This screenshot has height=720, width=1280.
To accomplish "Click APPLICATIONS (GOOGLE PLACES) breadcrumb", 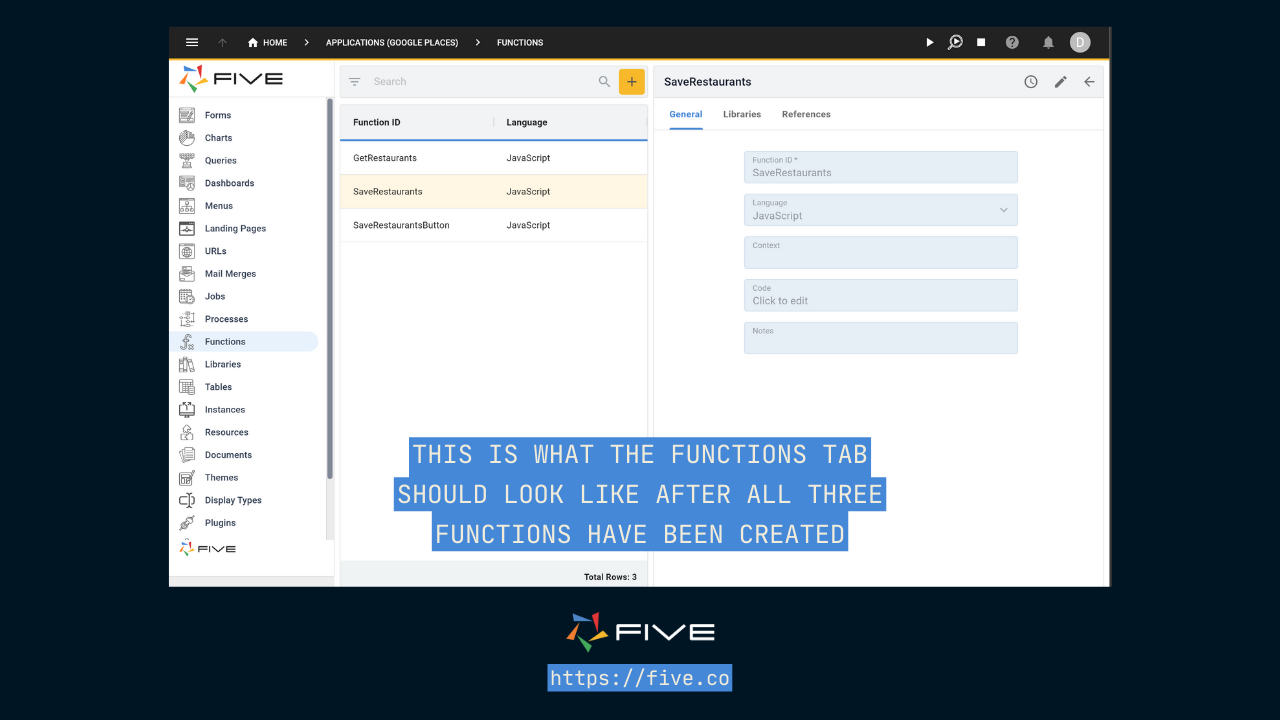I will coord(392,42).
